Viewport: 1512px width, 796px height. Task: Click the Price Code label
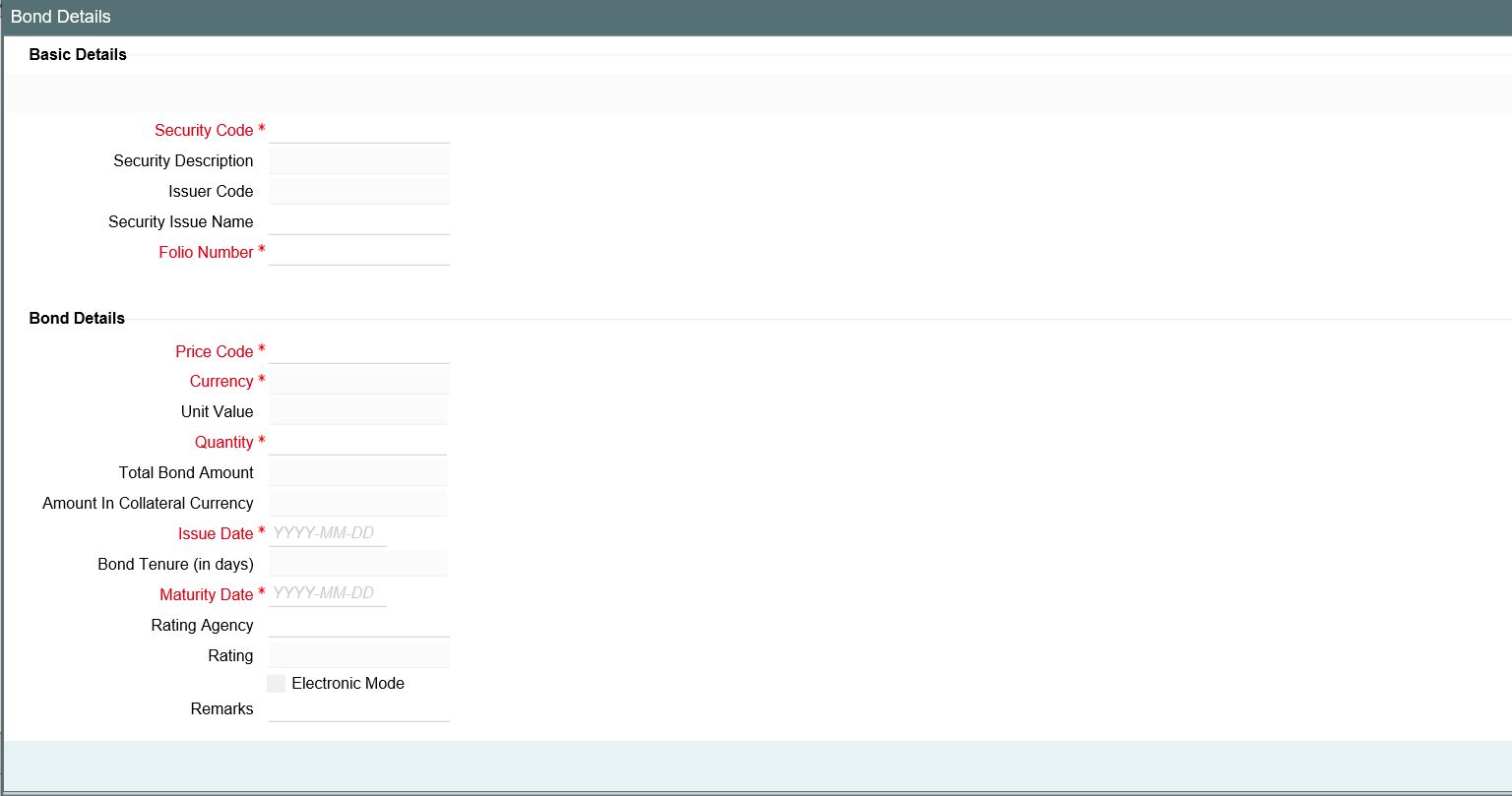(x=215, y=351)
